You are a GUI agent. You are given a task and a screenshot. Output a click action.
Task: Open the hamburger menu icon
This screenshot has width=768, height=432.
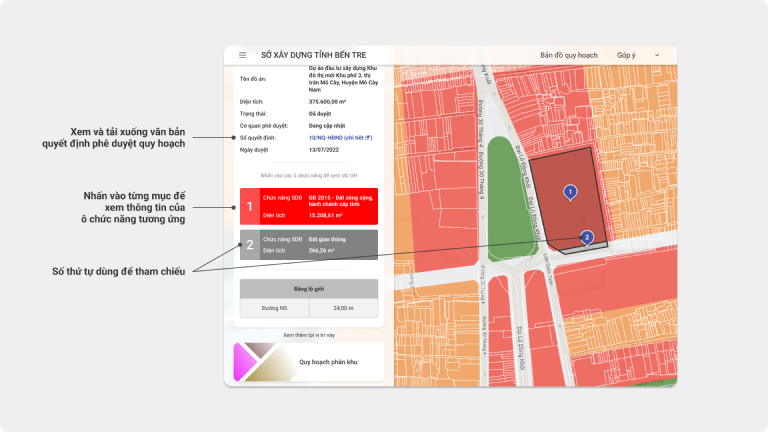tap(242, 55)
